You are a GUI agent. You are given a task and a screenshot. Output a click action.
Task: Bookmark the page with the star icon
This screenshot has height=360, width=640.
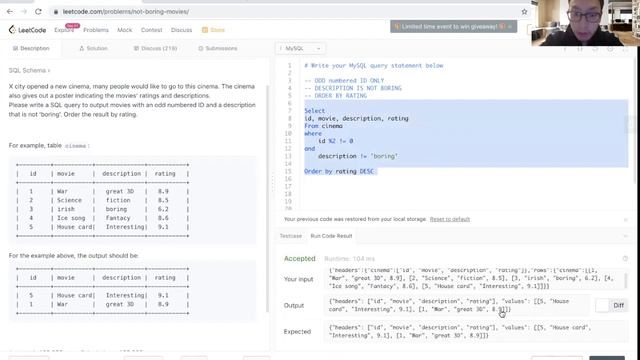524,12
